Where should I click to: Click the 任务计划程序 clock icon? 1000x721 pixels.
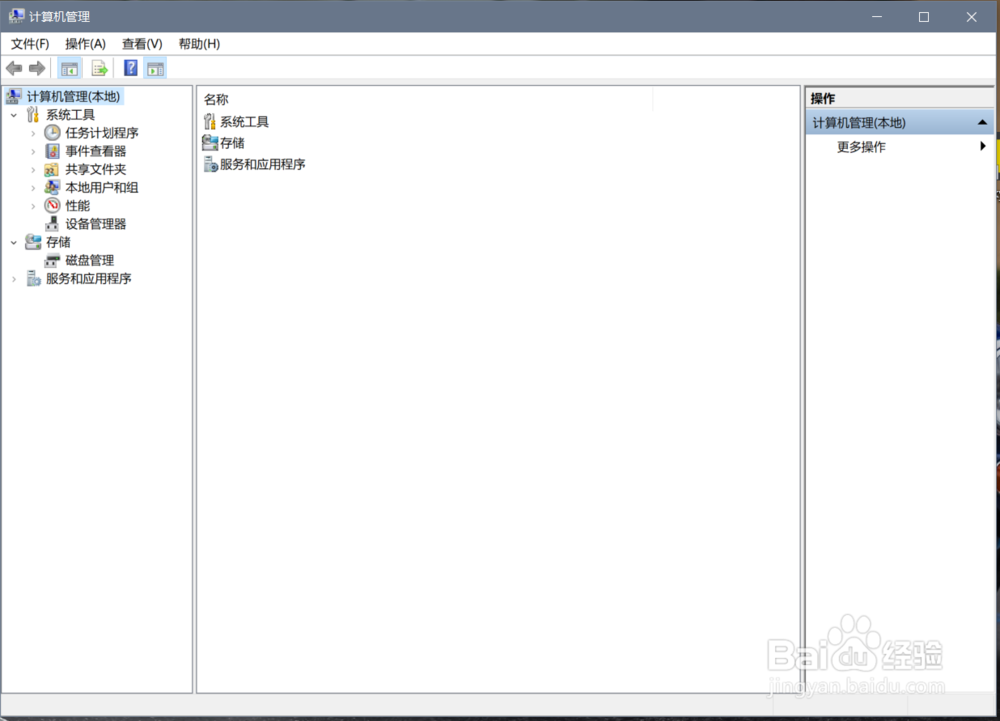click(x=52, y=133)
